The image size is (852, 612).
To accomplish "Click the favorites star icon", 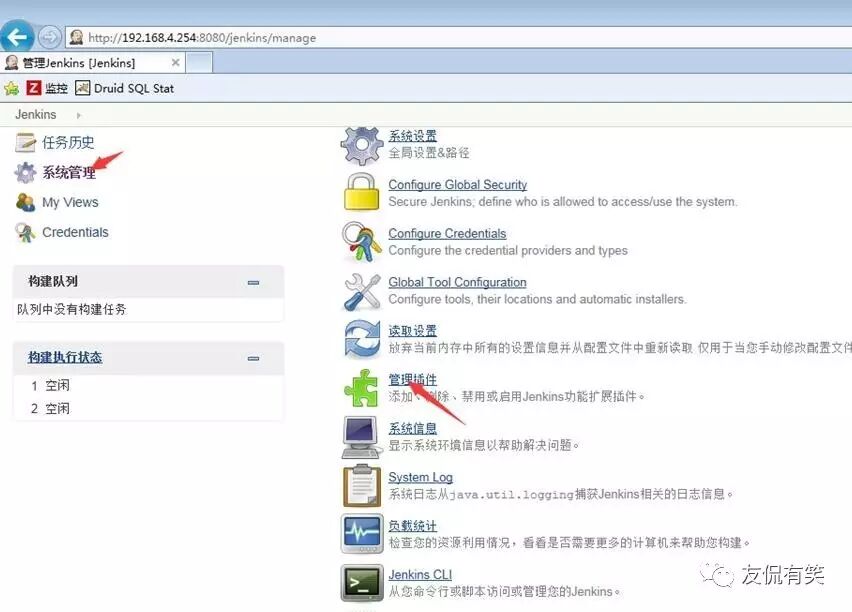I will [11, 88].
